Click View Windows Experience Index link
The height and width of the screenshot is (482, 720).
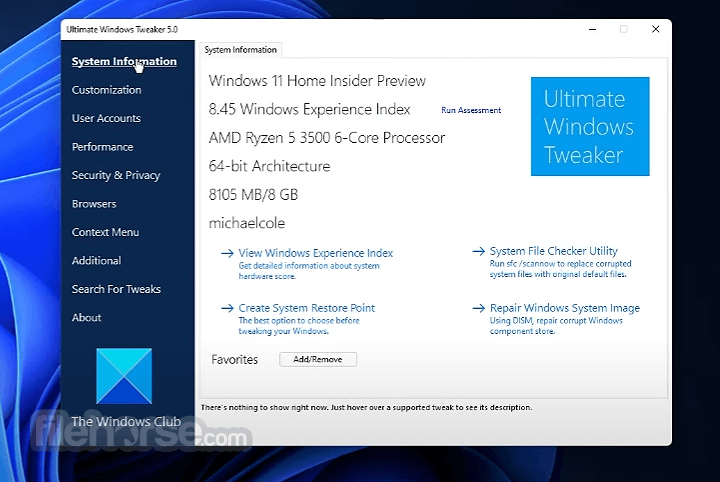coord(315,253)
